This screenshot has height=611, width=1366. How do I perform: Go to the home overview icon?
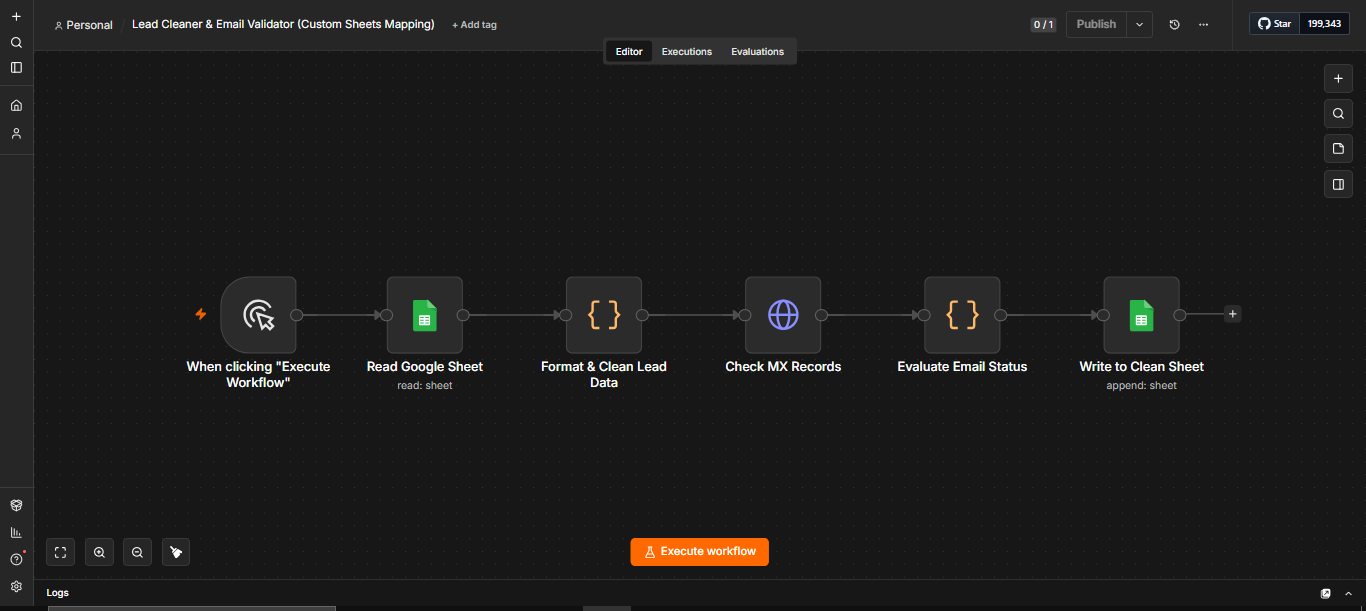tap(16, 105)
